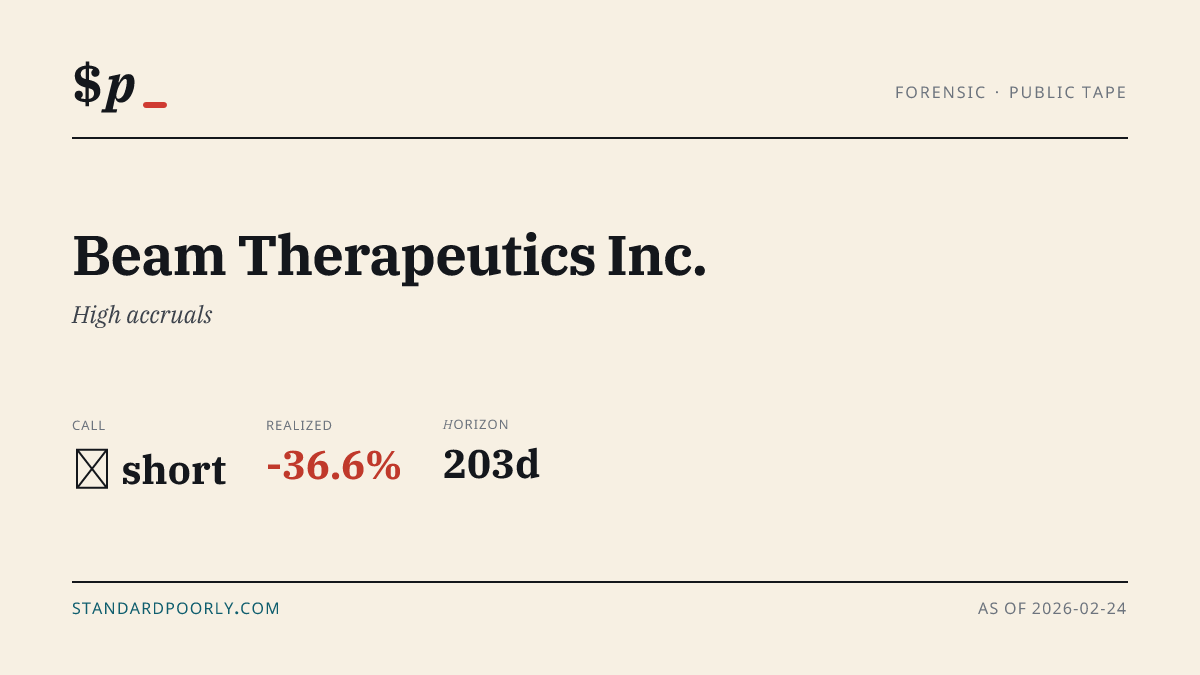Click the crossed box icon beside short
The image size is (1200, 675).
pos(92,469)
